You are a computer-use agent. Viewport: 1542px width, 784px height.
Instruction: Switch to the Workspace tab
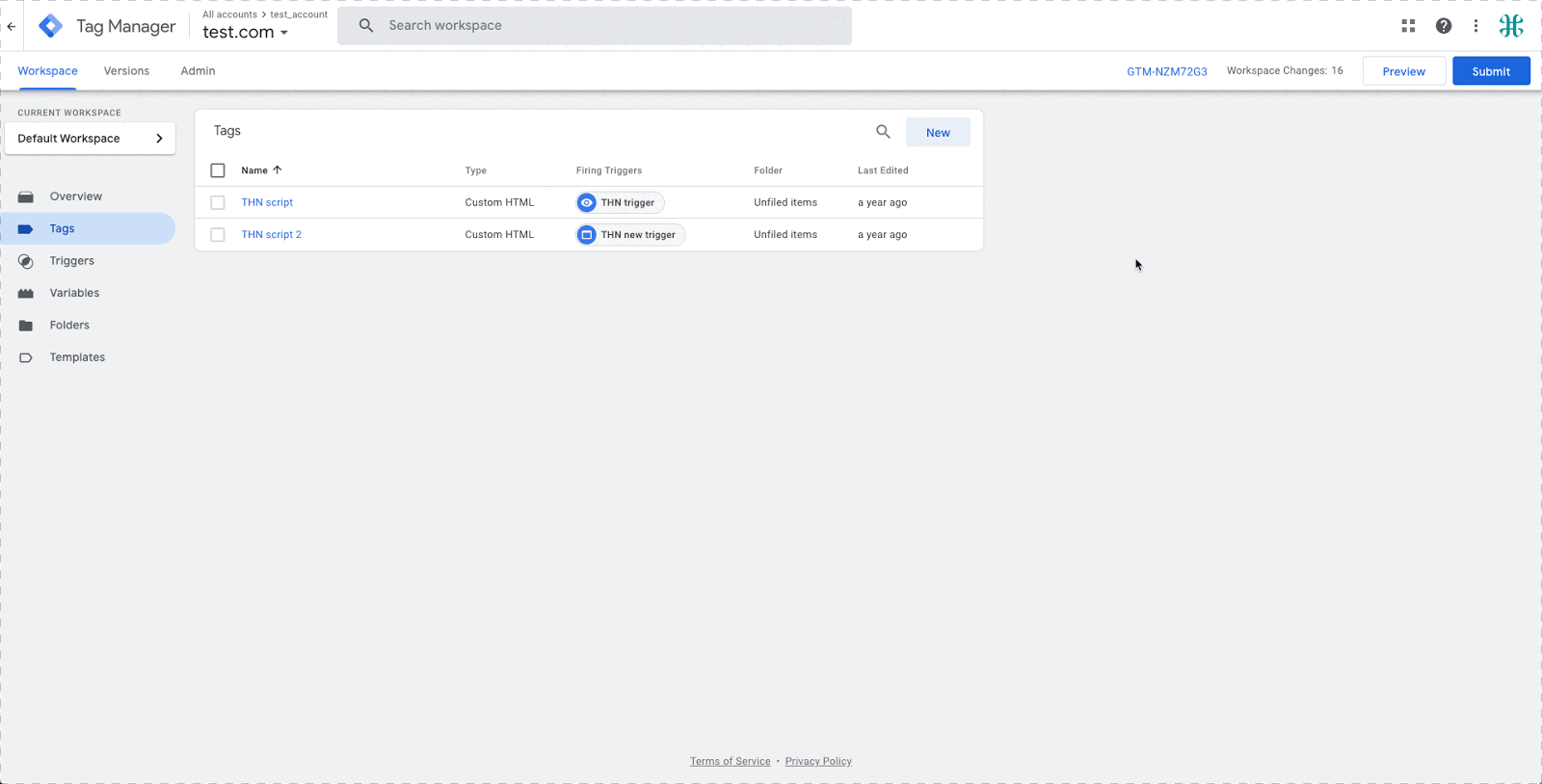click(47, 71)
